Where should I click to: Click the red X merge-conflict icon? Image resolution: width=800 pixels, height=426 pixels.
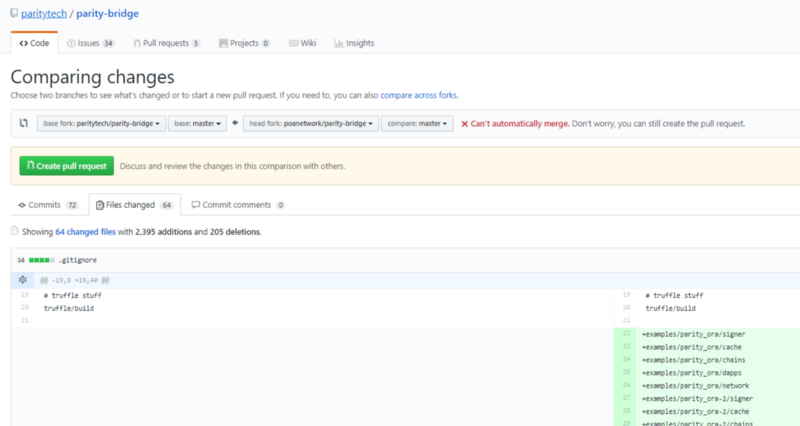[x=464, y=124]
